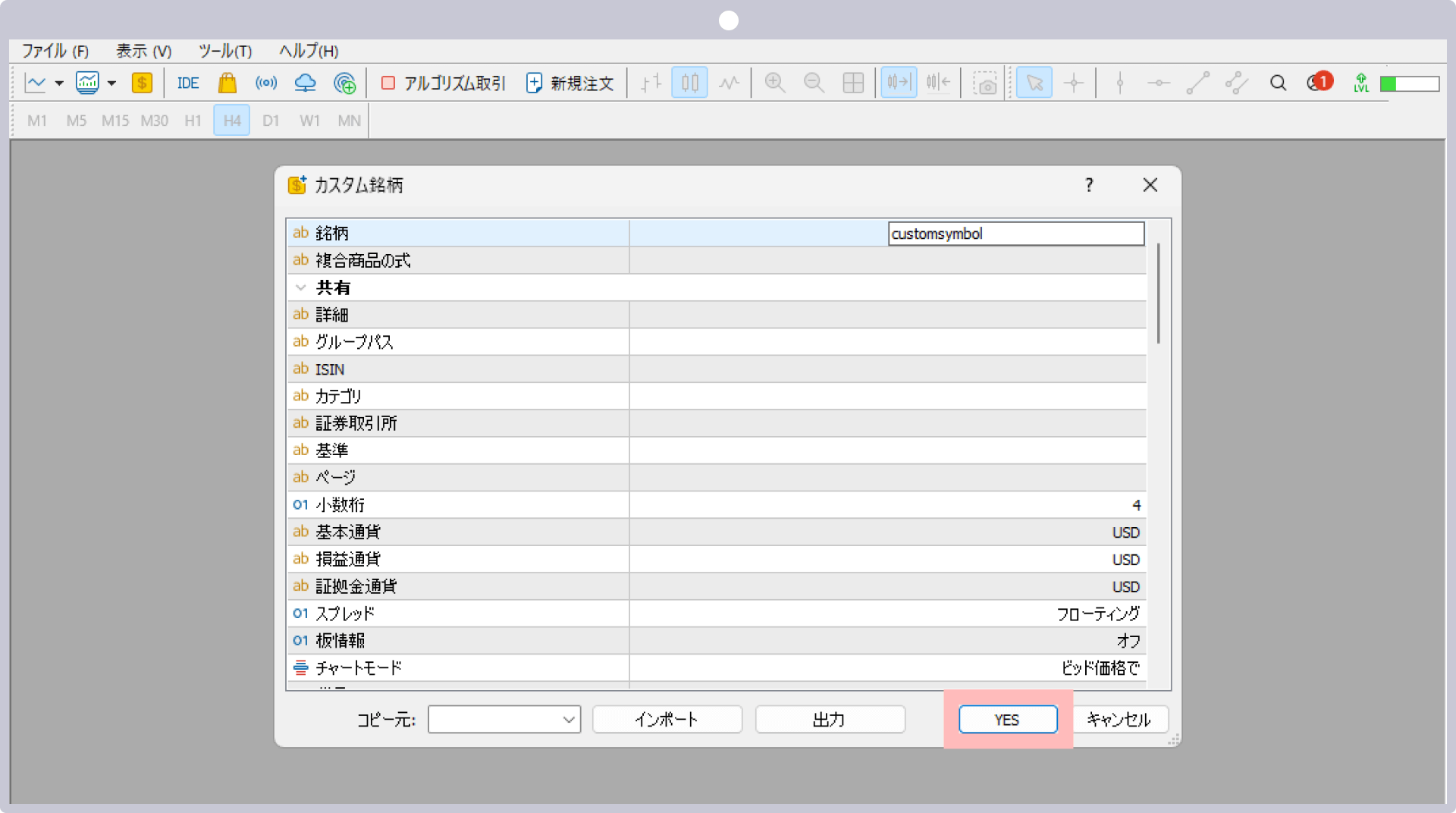Click the green LVL icon
1456x813 pixels.
click(1361, 83)
